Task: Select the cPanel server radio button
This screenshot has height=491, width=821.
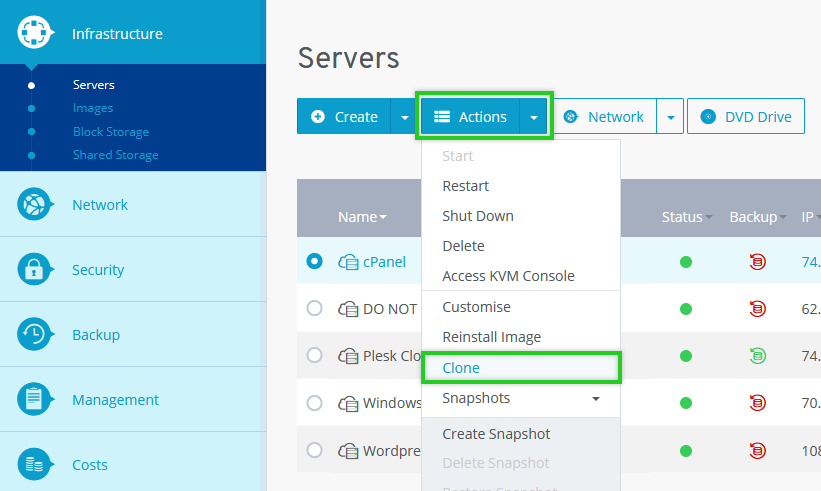Action: point(315,262)
